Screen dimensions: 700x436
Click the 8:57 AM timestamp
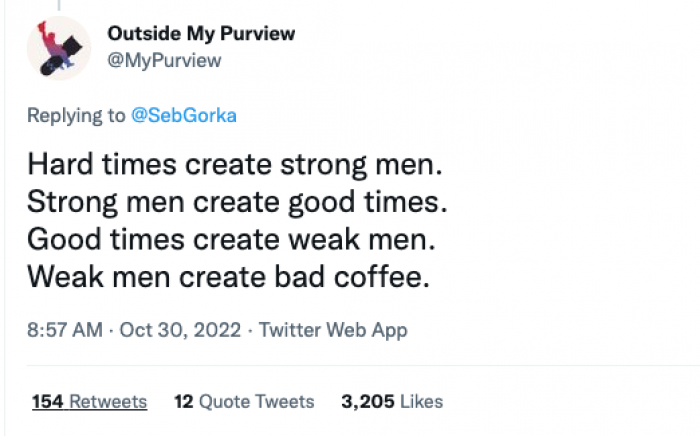[x=63, y=330]
